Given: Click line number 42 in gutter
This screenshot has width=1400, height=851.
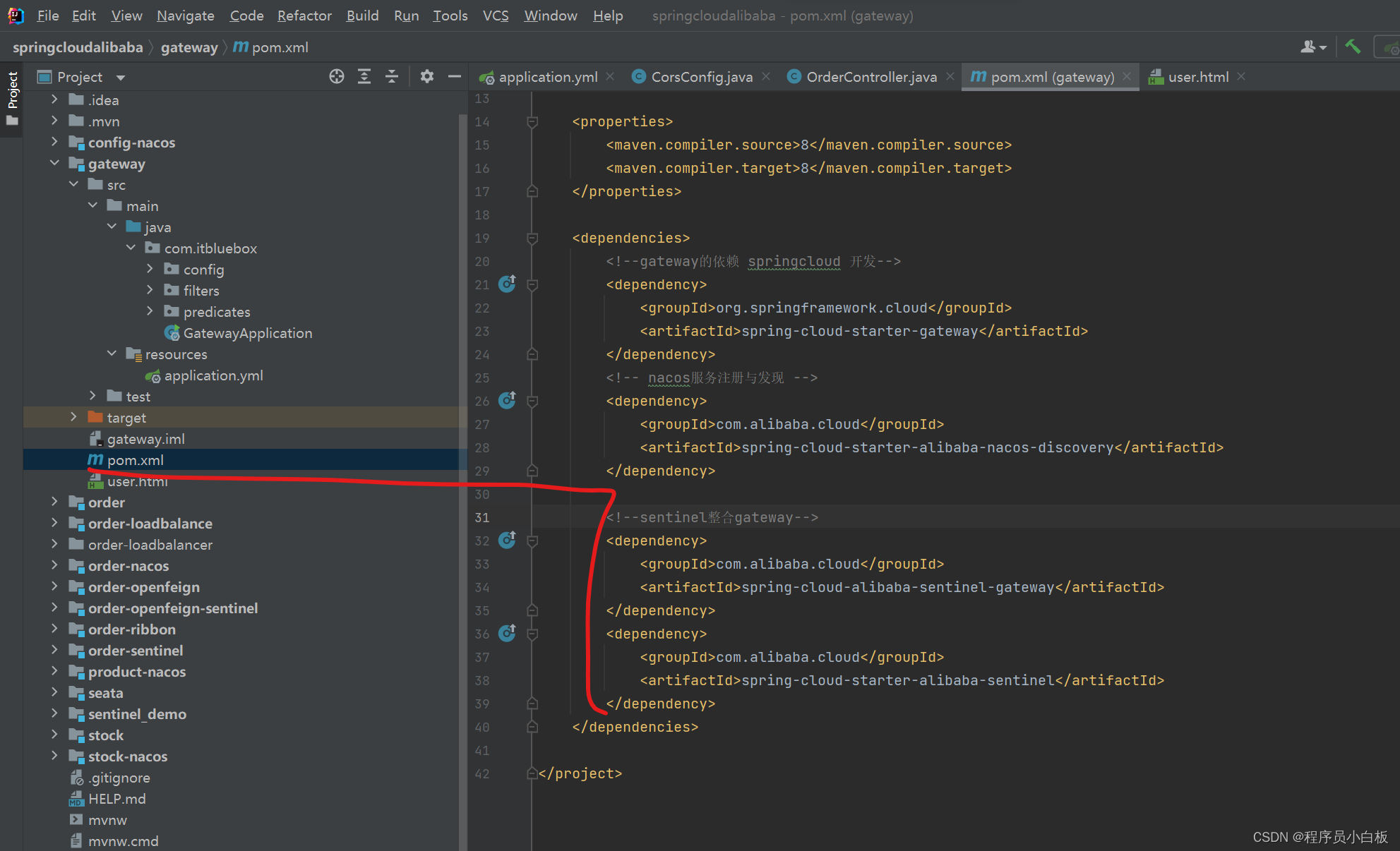Looking at the screenshot, I should coord(482,773).
